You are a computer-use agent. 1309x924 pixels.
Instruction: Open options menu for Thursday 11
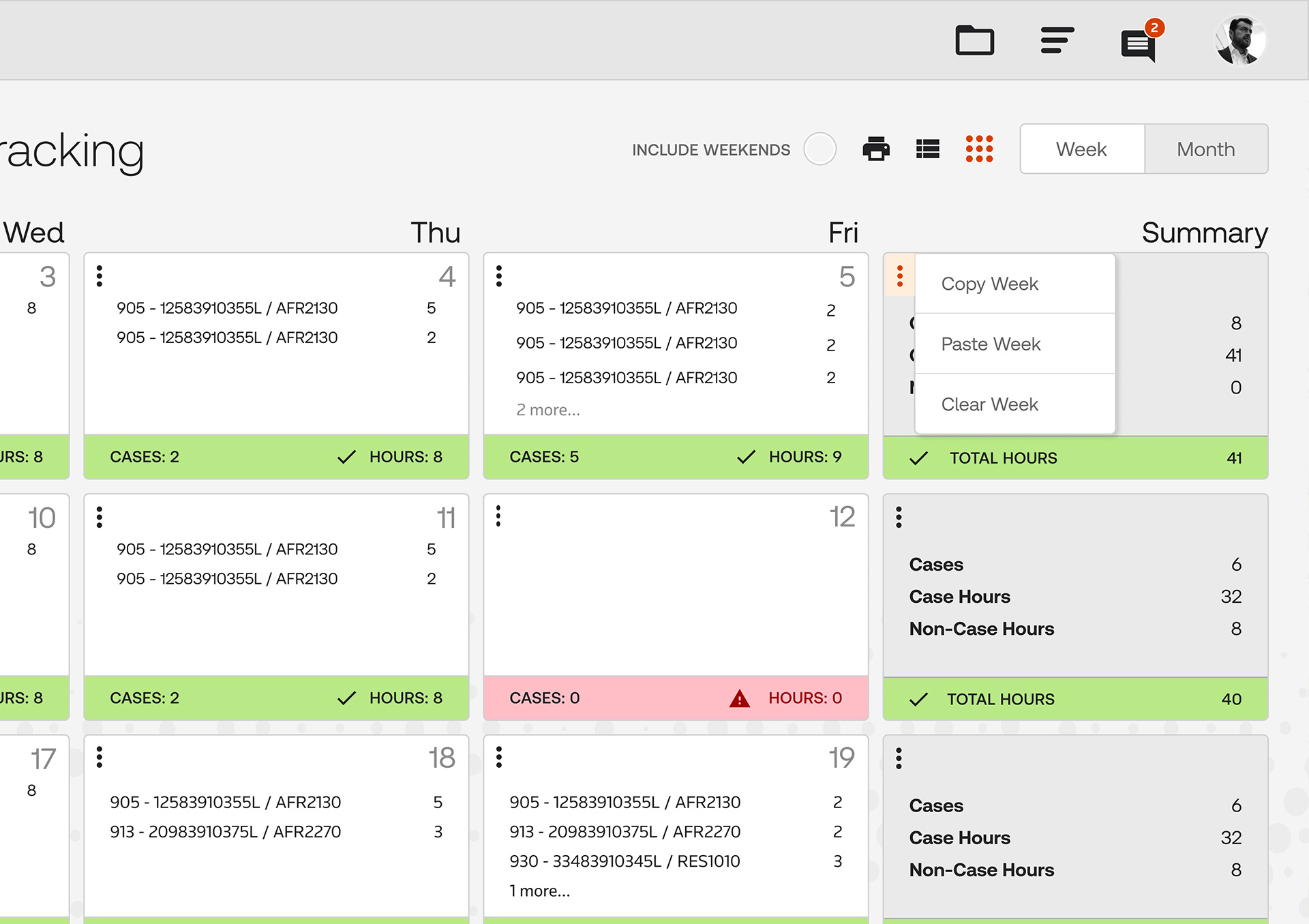[x=100, y=517]
